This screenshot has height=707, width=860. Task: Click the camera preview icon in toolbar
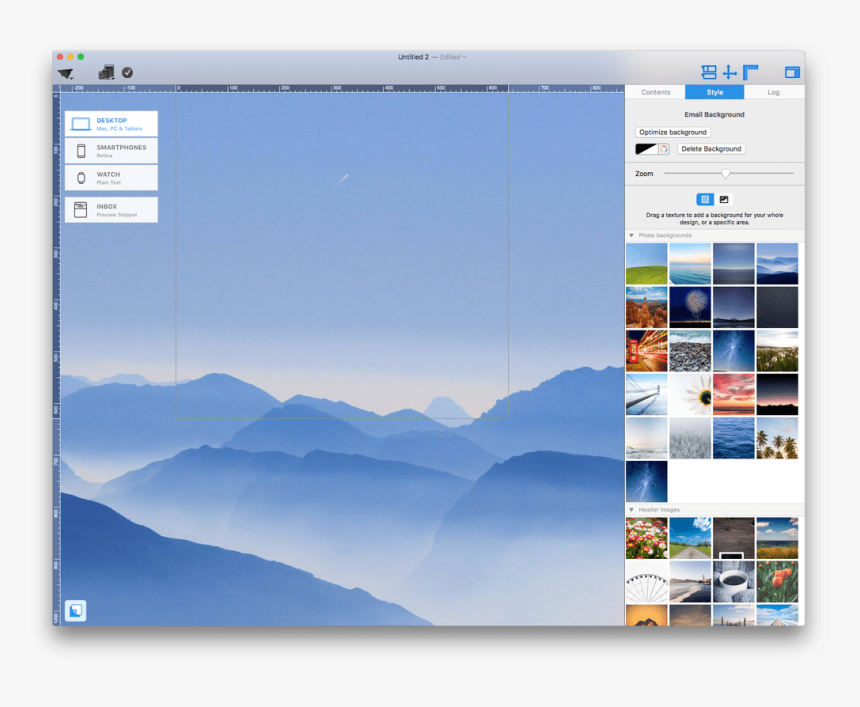[106, 71]
